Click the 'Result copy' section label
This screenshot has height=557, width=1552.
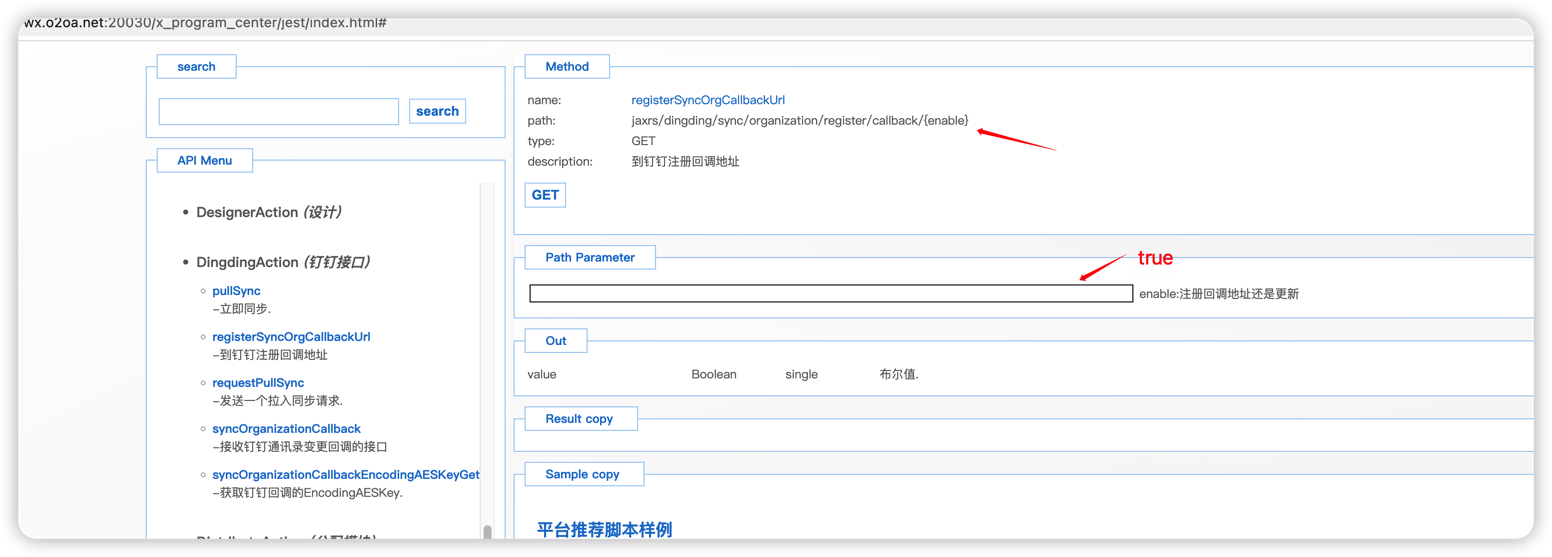(579, 419)
